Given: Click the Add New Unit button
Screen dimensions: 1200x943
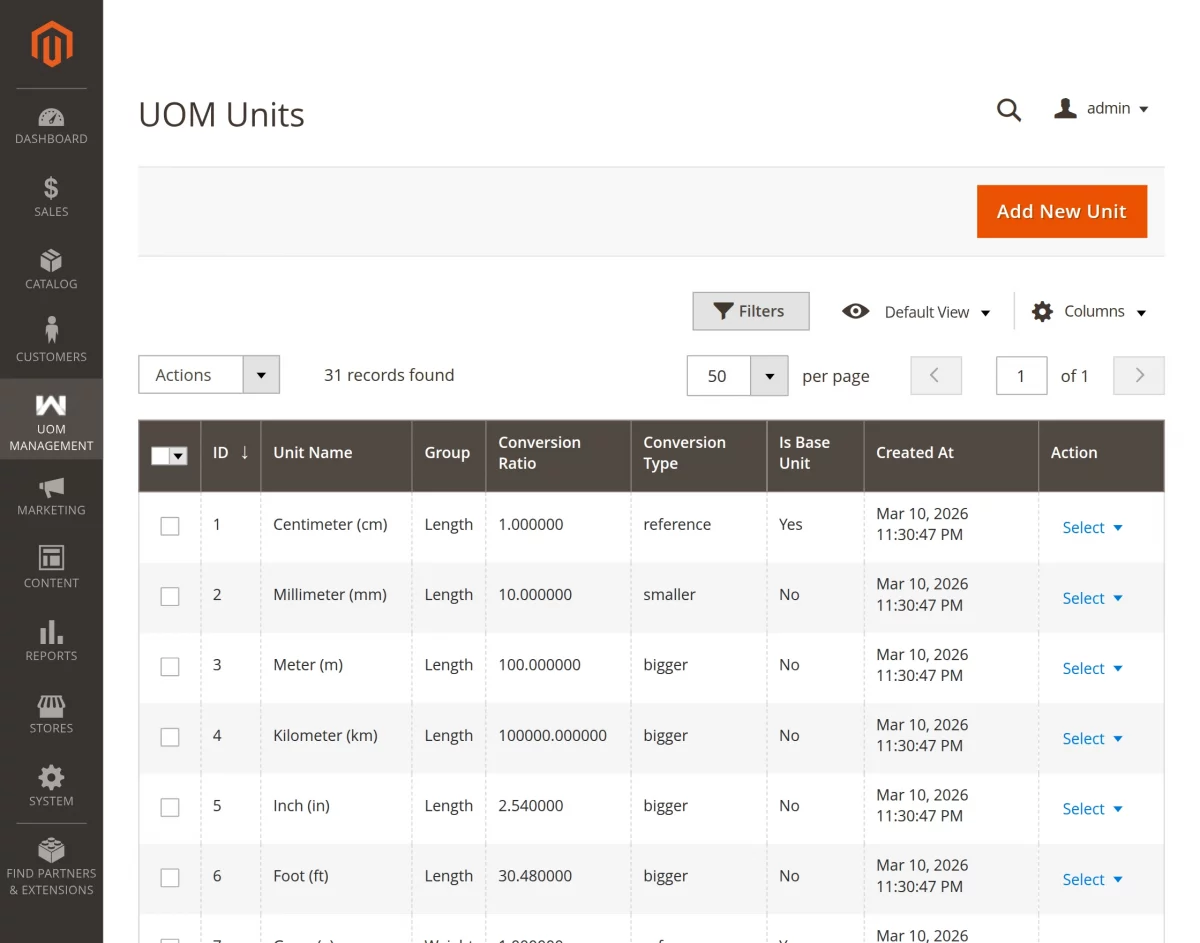Looking at the screenshot, I should pos(1062,211).
